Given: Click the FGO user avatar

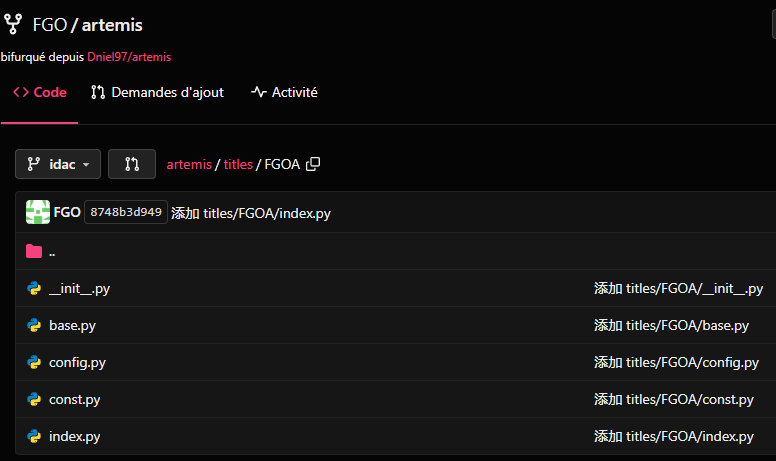Looking at the screenshot, I should (x=37, y=212).
